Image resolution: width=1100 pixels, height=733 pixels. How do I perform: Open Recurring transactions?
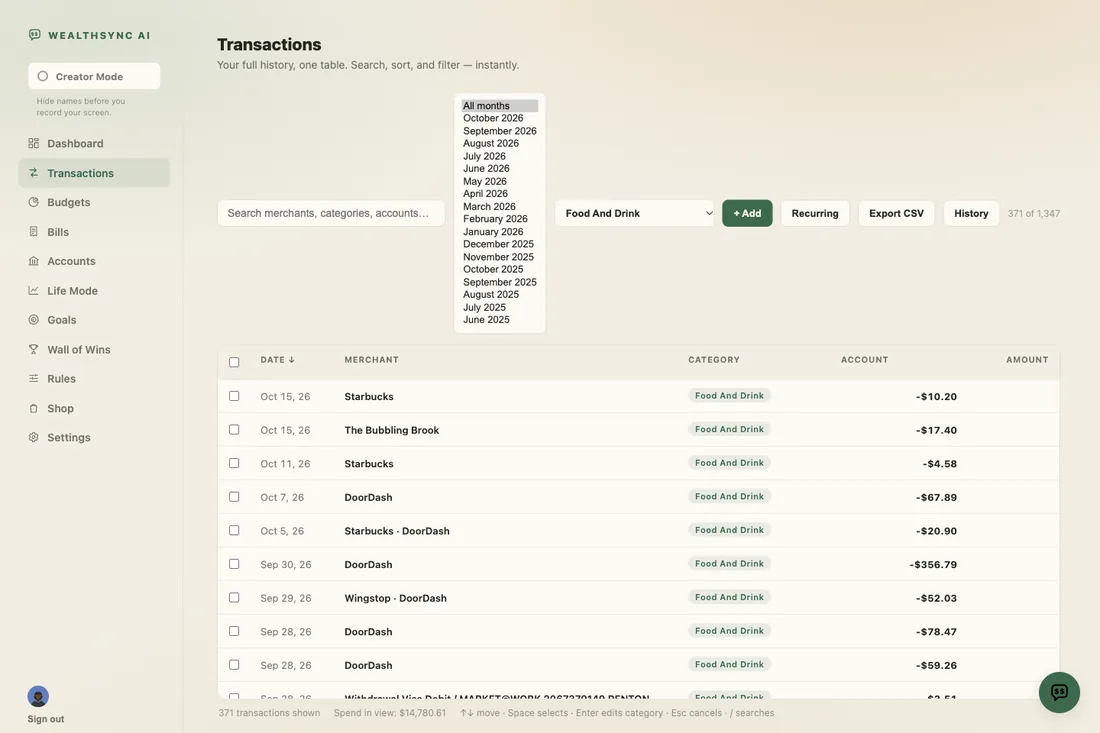pos(814,213)
